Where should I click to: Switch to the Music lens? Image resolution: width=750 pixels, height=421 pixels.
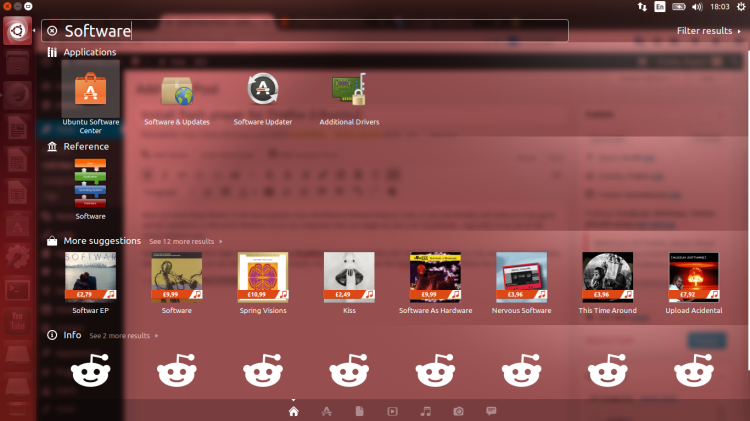pyautogui.click(x=425, y=411)
